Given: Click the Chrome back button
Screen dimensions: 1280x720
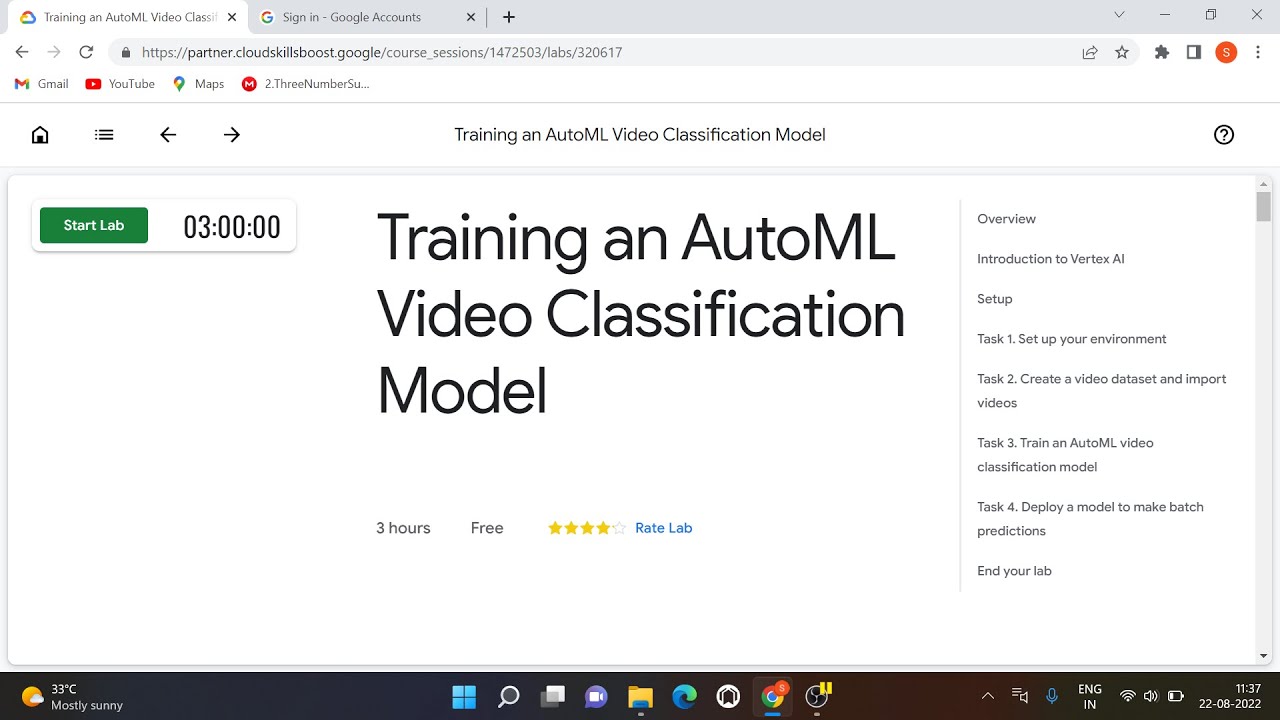Looking at the screenshot, I should (x=22, y=52).
